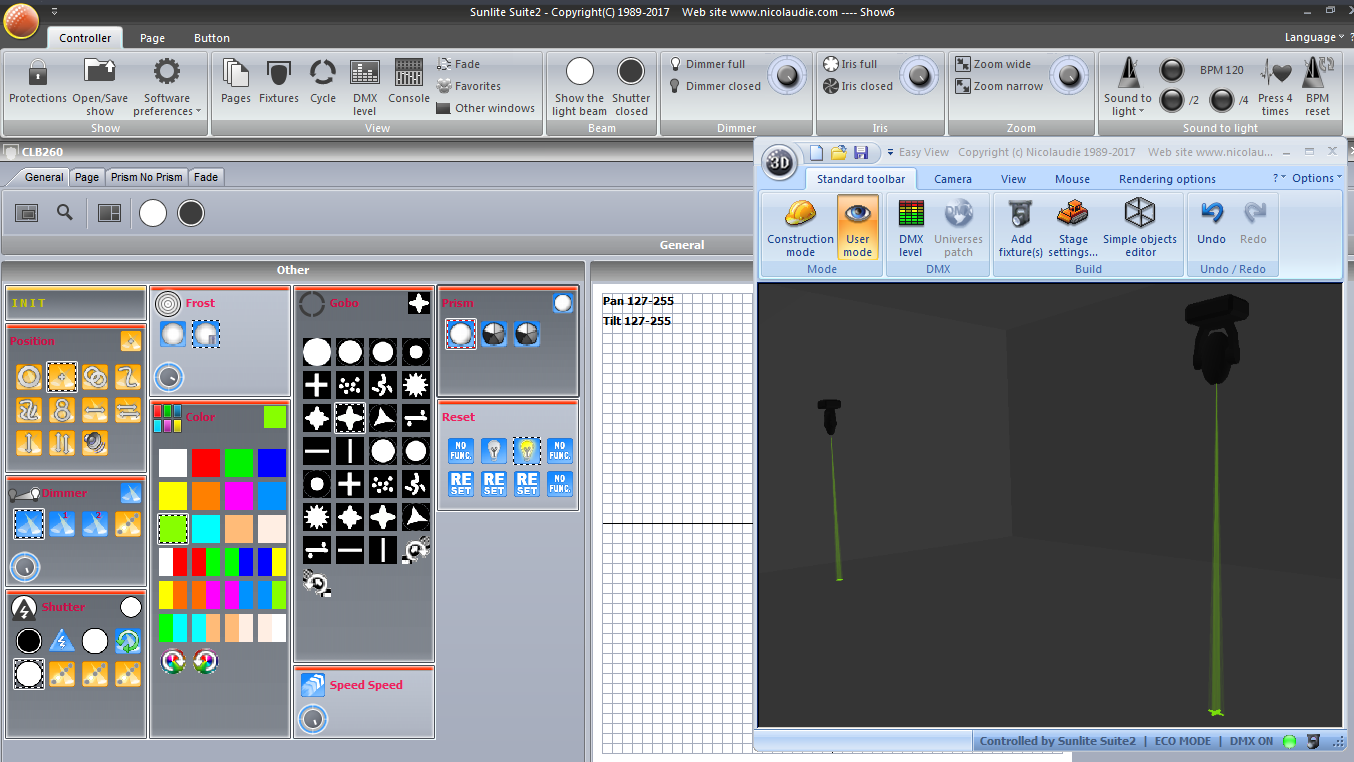Toggle the /2 sound-to-light button

click(1172, 100)
